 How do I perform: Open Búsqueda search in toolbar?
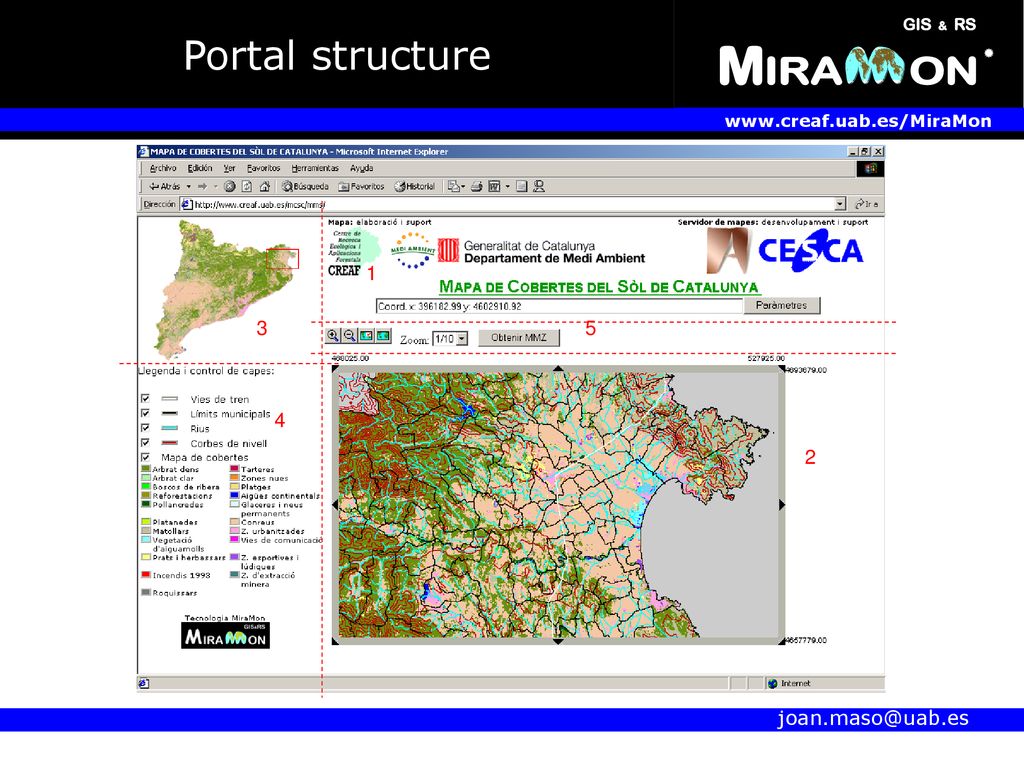coord(305,186)
